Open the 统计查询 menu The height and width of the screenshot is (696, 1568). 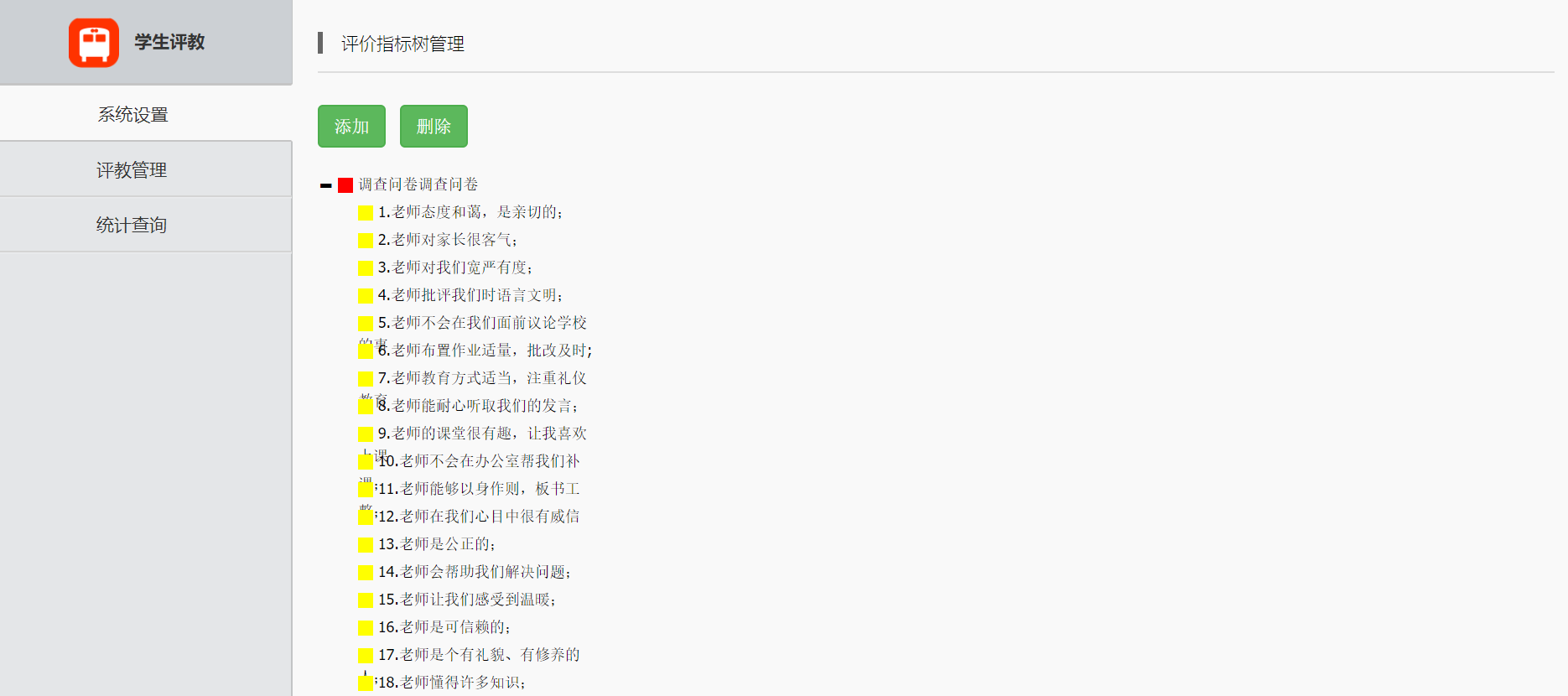pos(132,225)
